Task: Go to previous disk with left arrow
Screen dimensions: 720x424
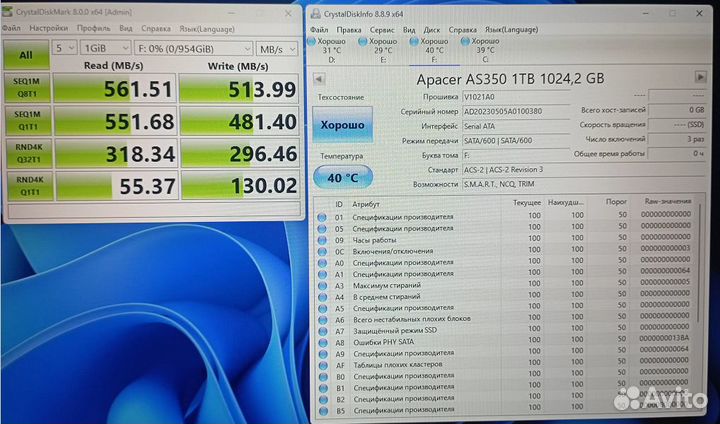Action: tap(319, 79)
